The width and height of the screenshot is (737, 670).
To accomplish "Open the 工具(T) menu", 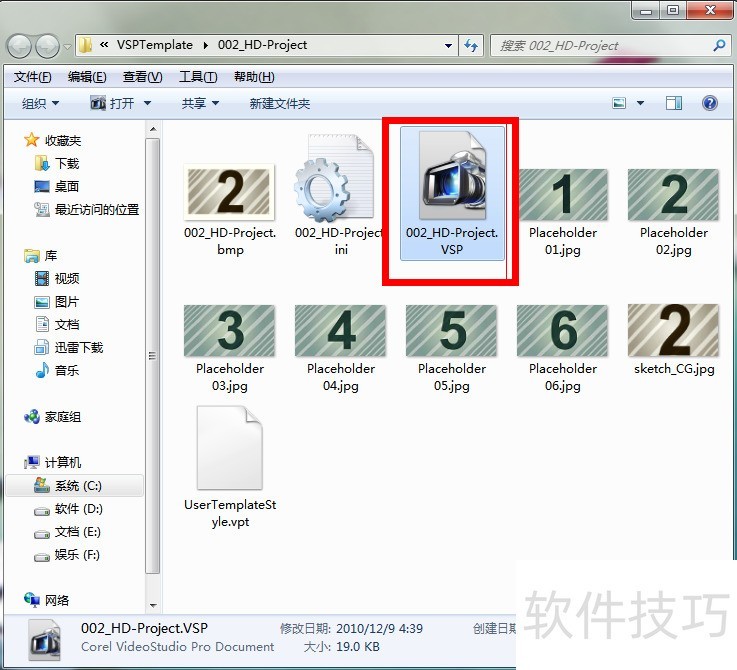I will pyautogui.click(x=198, y=77).
